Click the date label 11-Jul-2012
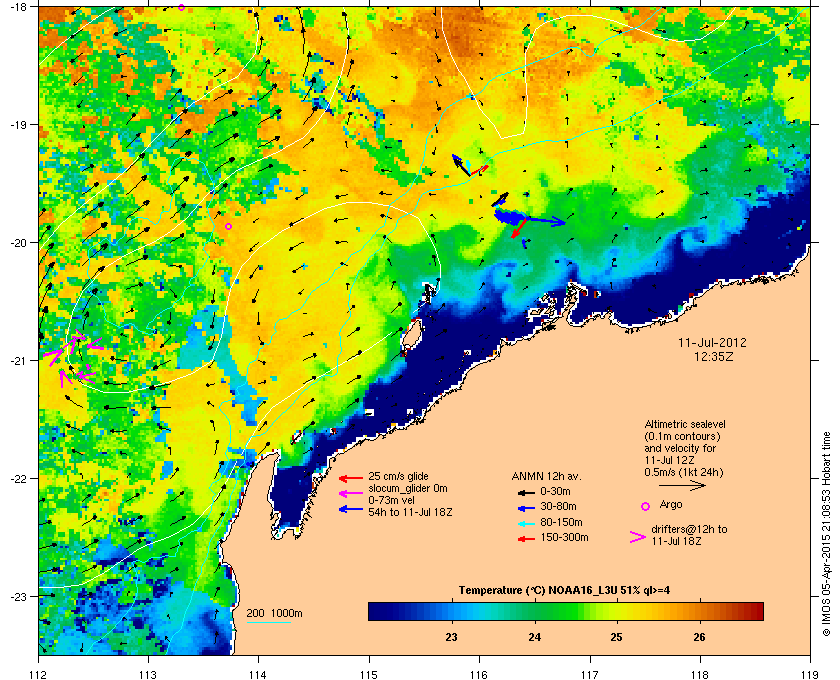Image resolution: width=840 pixels, height=680 pixels. 712,343
